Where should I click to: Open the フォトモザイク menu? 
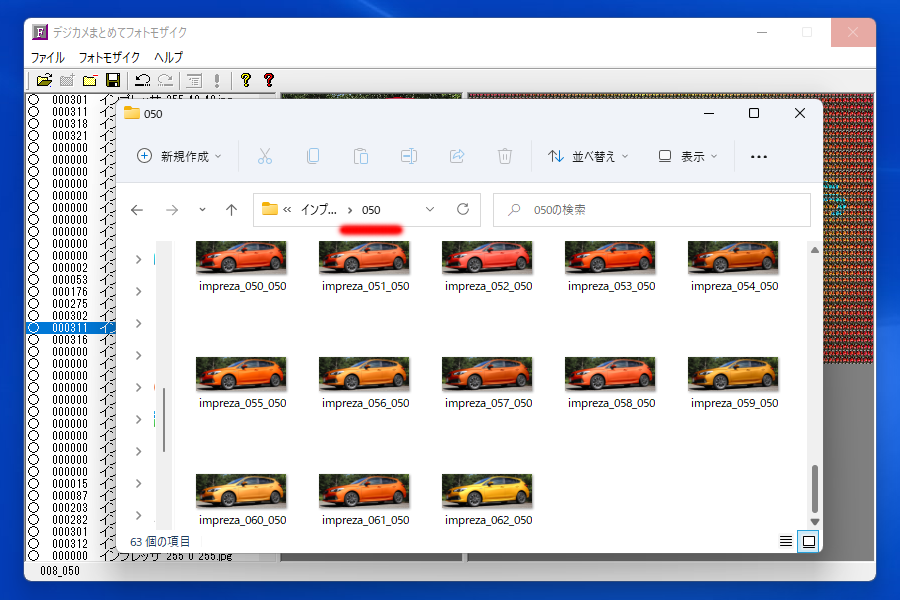point(109,57)
